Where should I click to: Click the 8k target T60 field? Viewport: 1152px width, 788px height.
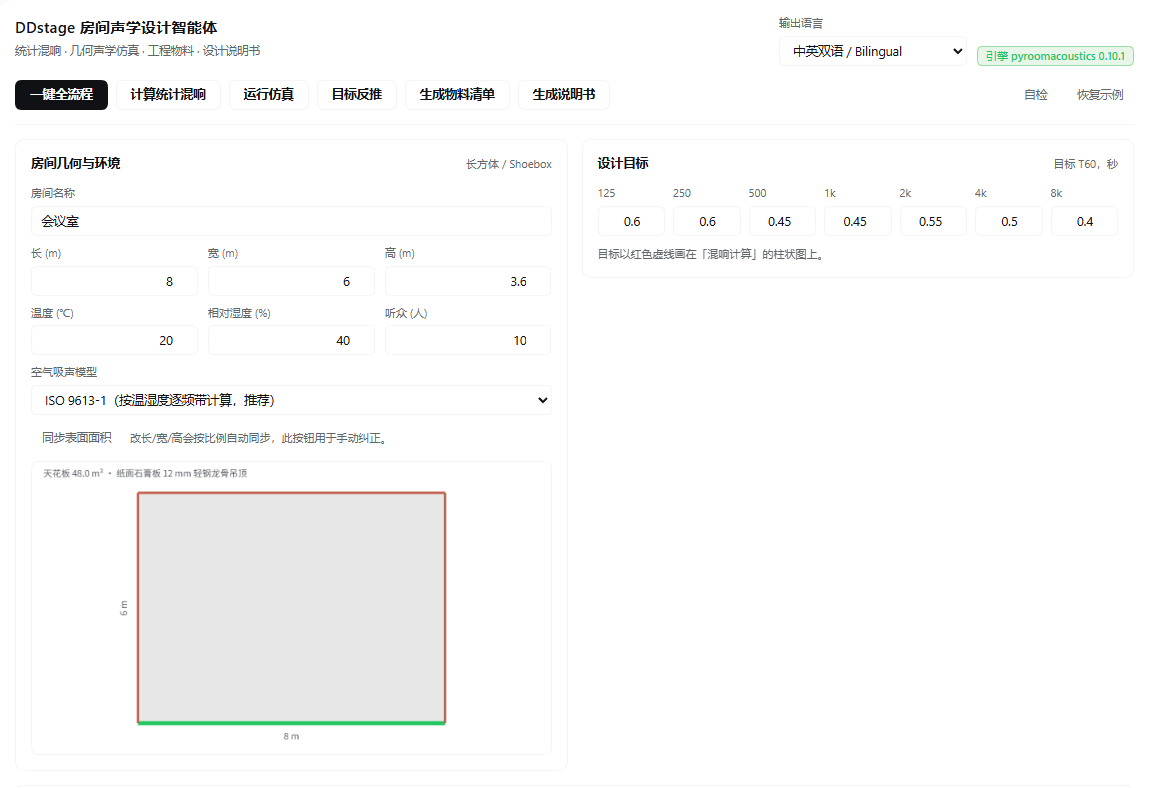click(1084, 221)
